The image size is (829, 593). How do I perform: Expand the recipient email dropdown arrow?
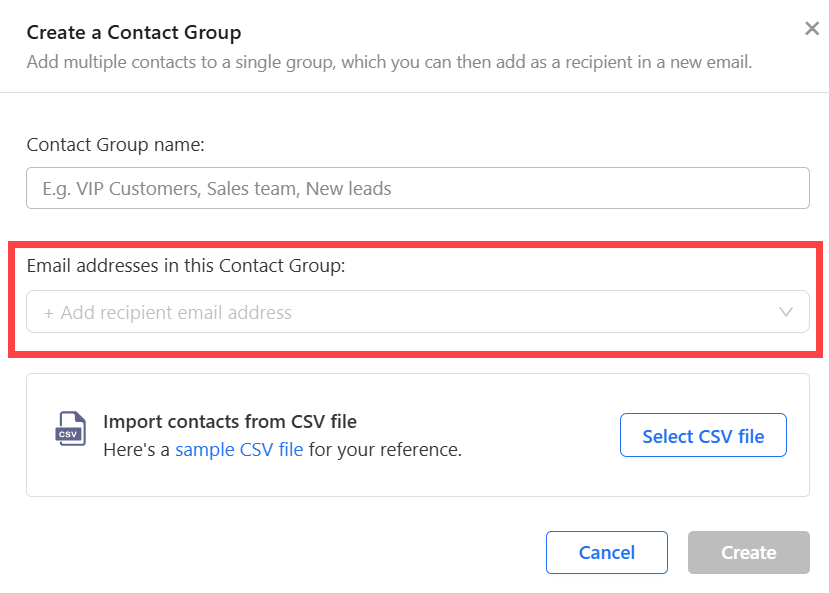[786, 312]
